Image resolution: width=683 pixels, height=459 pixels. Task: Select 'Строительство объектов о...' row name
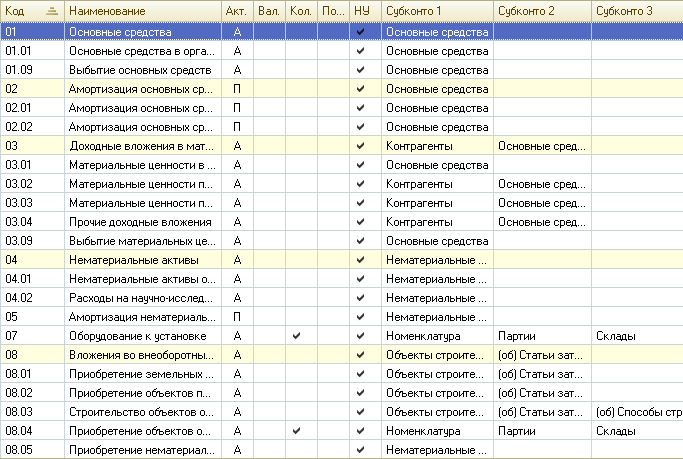pos(142,412)
